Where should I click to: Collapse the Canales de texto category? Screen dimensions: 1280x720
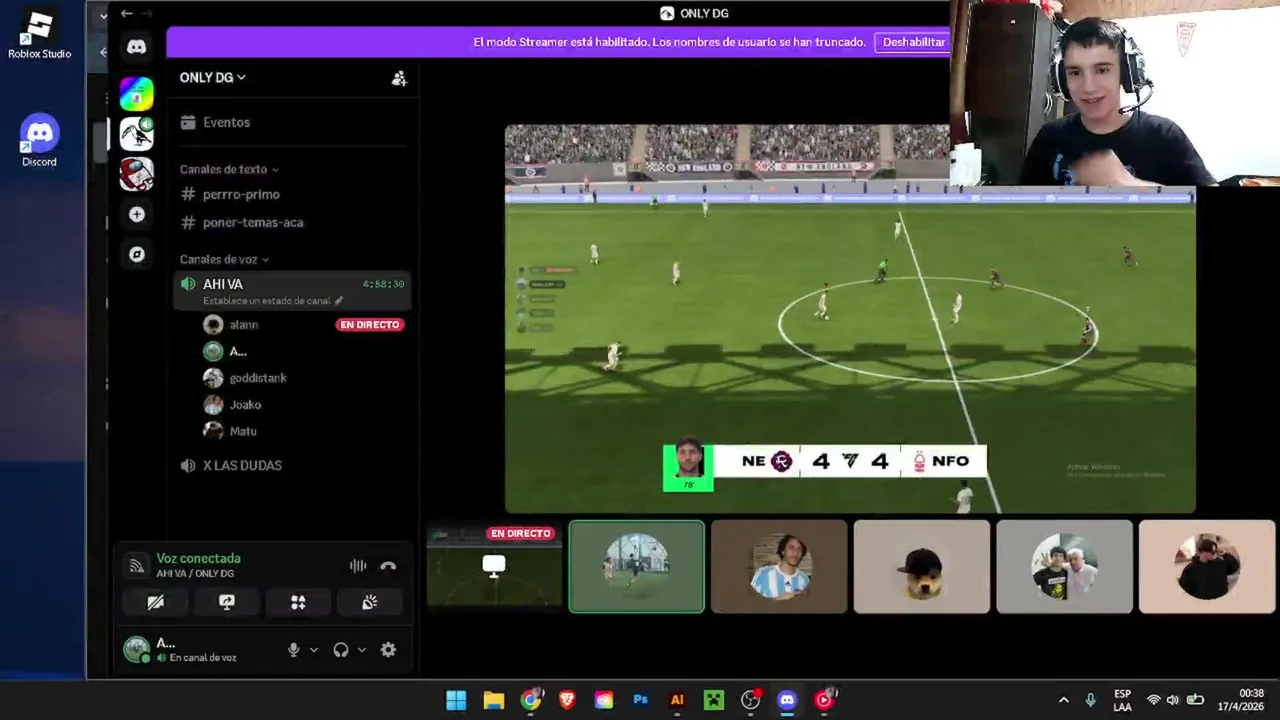tap(229, 169)
